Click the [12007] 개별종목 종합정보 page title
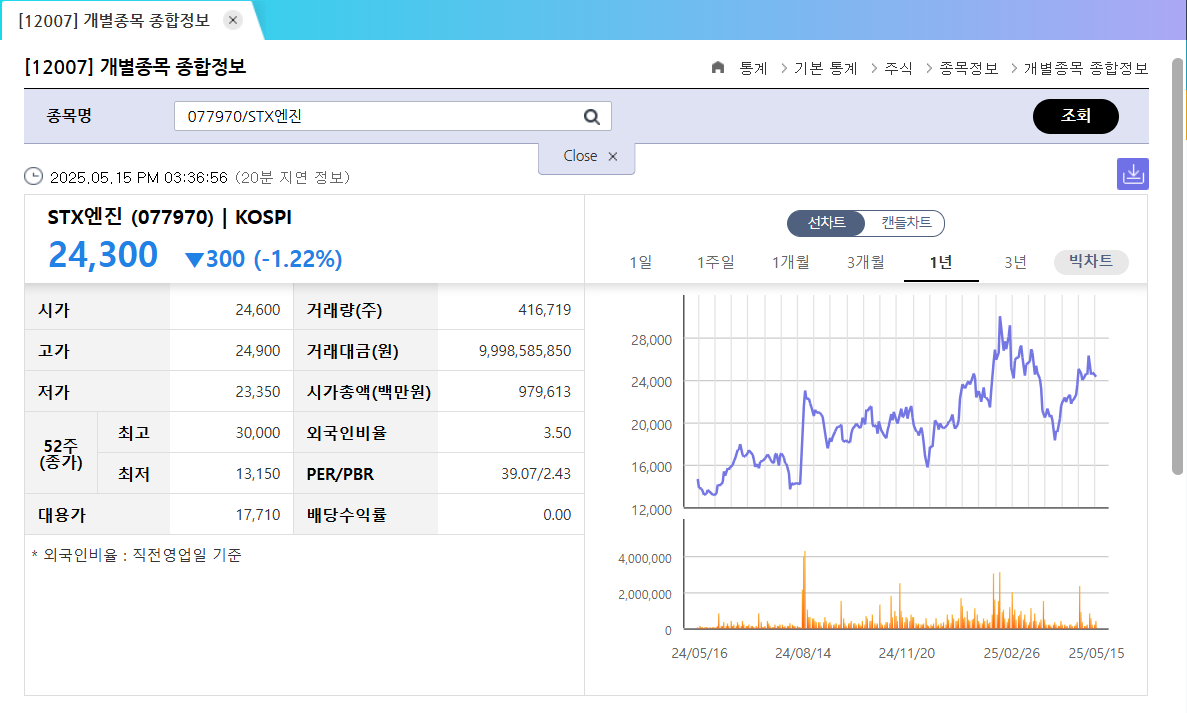 [x=136, y=67]
